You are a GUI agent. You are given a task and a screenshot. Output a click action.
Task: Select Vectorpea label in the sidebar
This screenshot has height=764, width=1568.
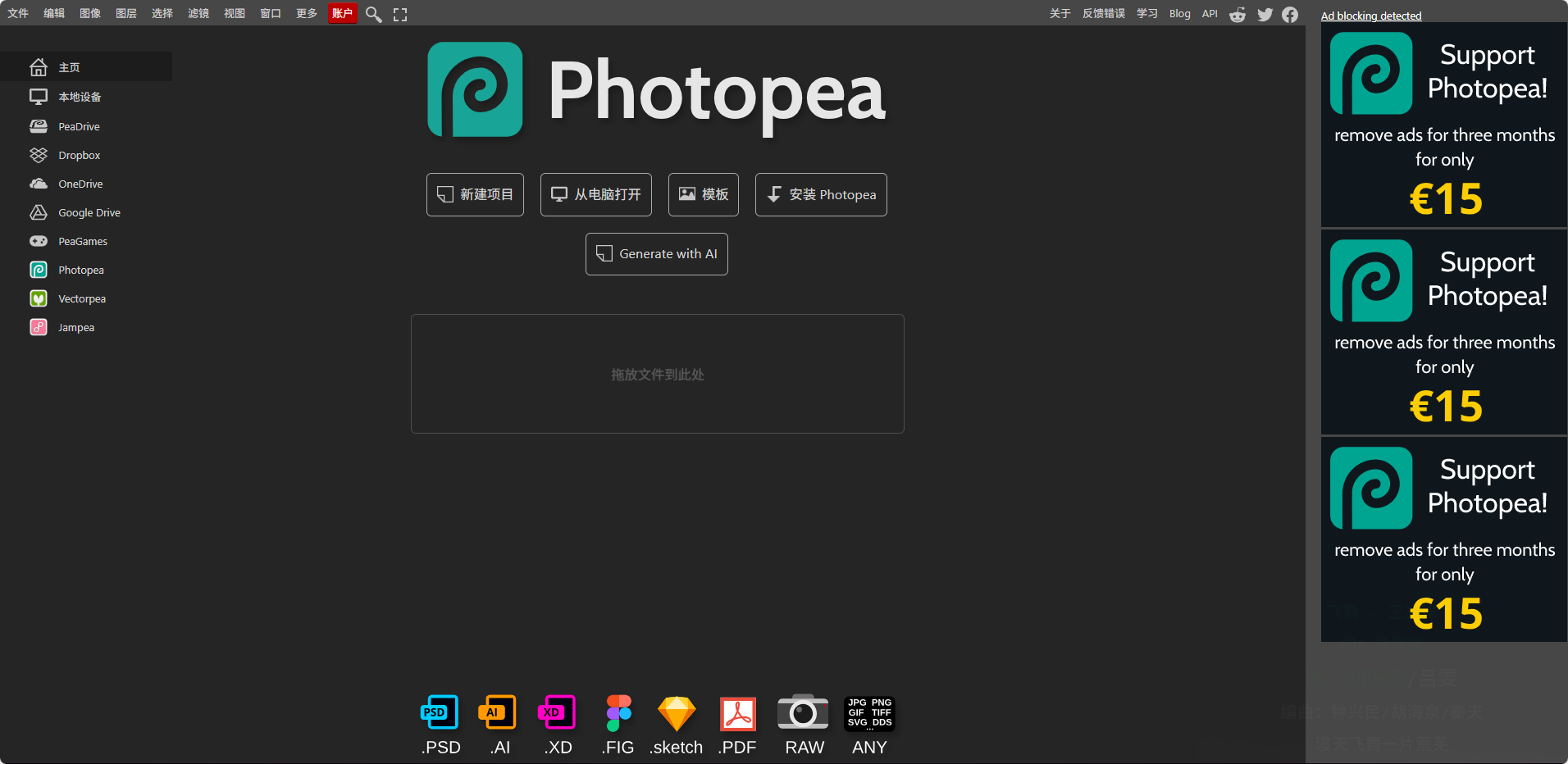(x=82, y=298)
